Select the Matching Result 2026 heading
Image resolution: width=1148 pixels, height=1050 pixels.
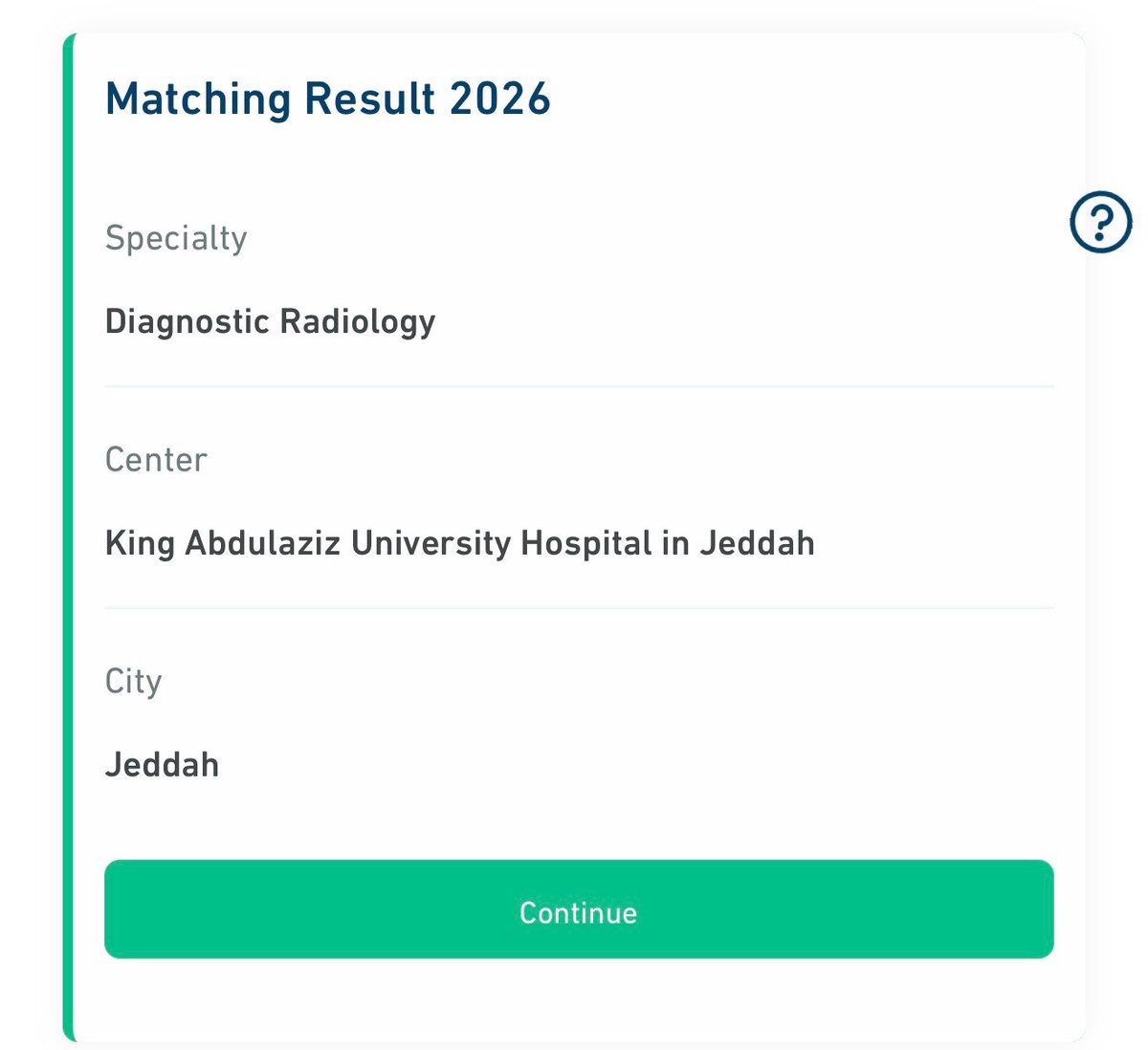pos(328,98)
